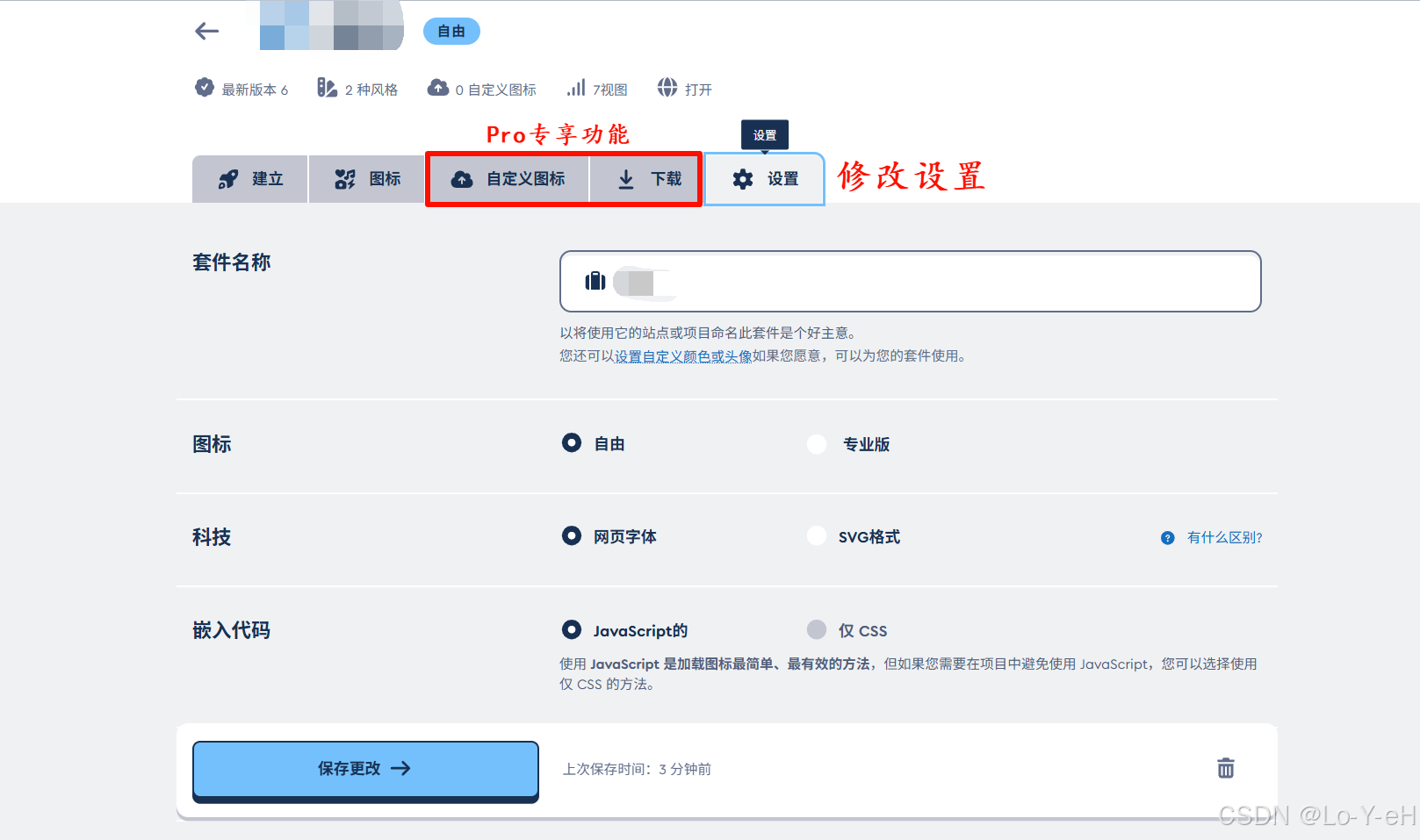
Task: Open the kit with the 打开 globe icon
Action: (x=668, y=88)
